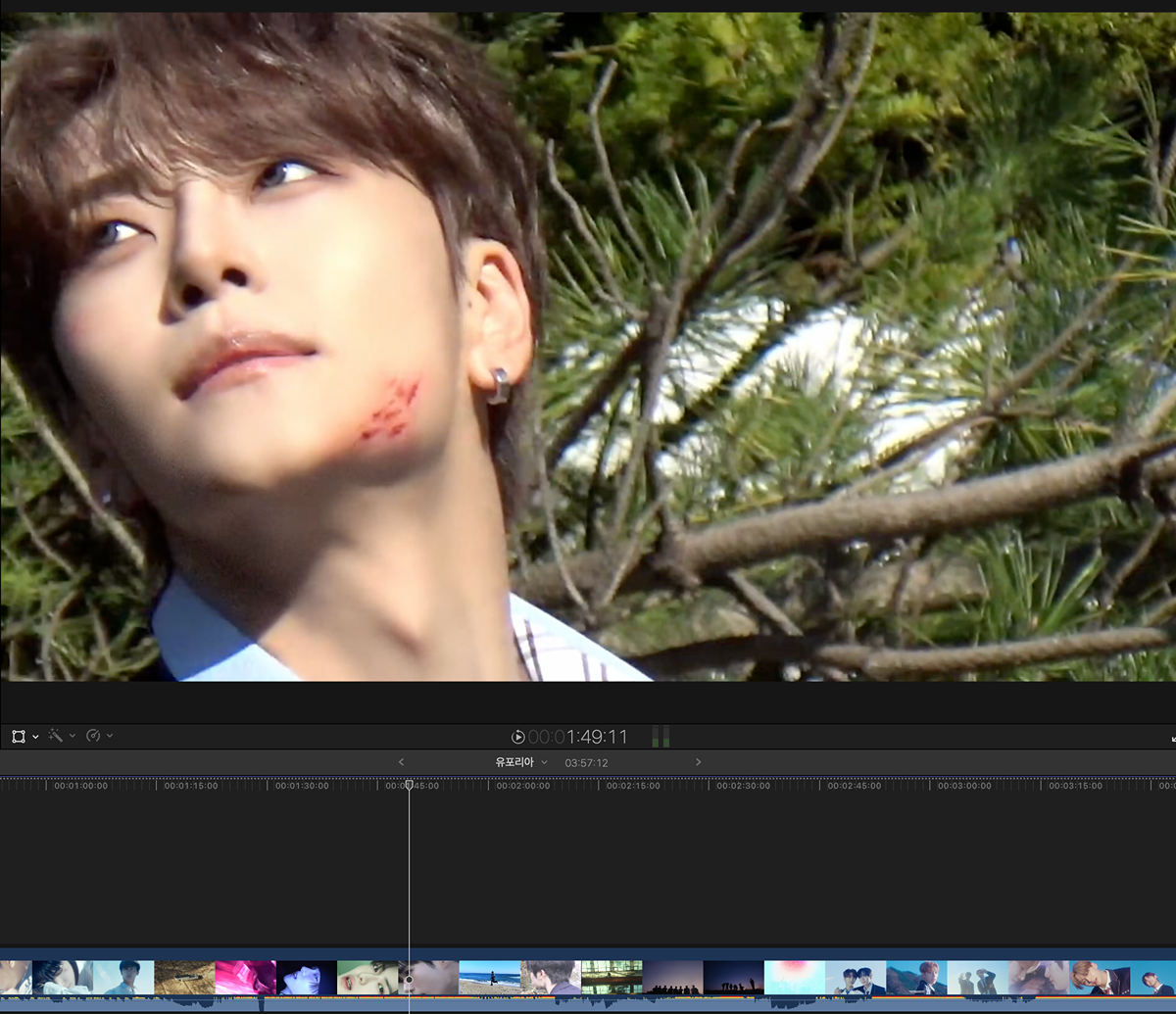
Task: Click the play icon beside the timecode
Action: pos(517,737)
